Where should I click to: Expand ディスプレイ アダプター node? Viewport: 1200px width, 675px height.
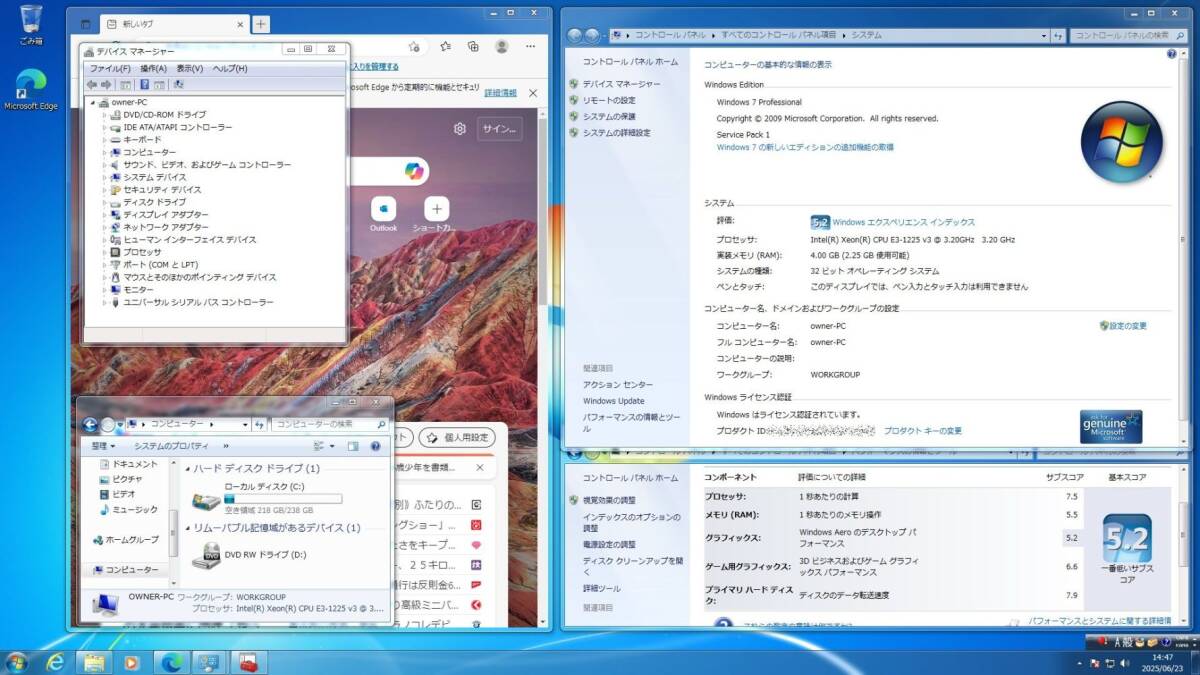pyautogui.click(x=104, y=215)
